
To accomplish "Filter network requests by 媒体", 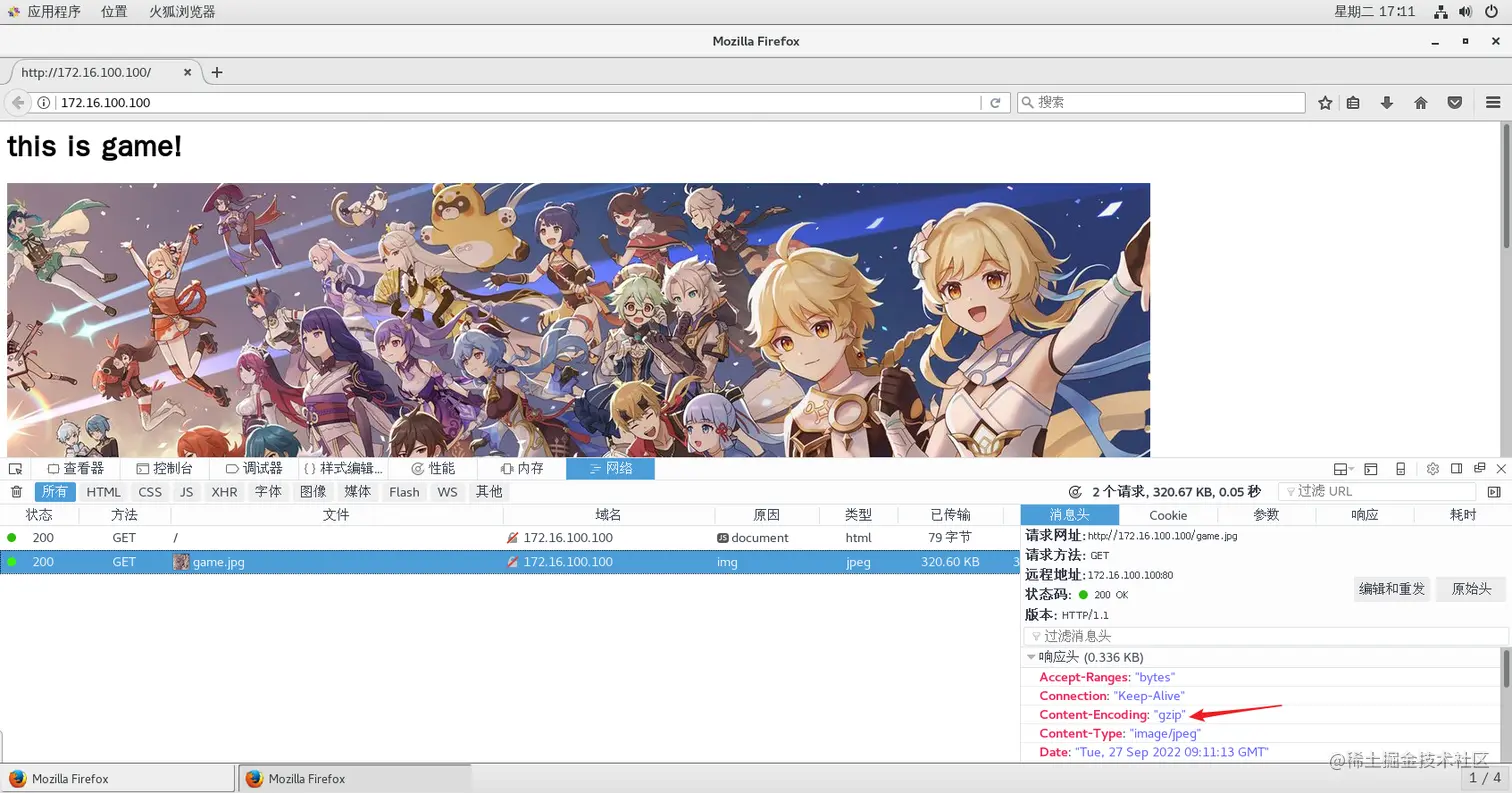I will pos(357,492).
